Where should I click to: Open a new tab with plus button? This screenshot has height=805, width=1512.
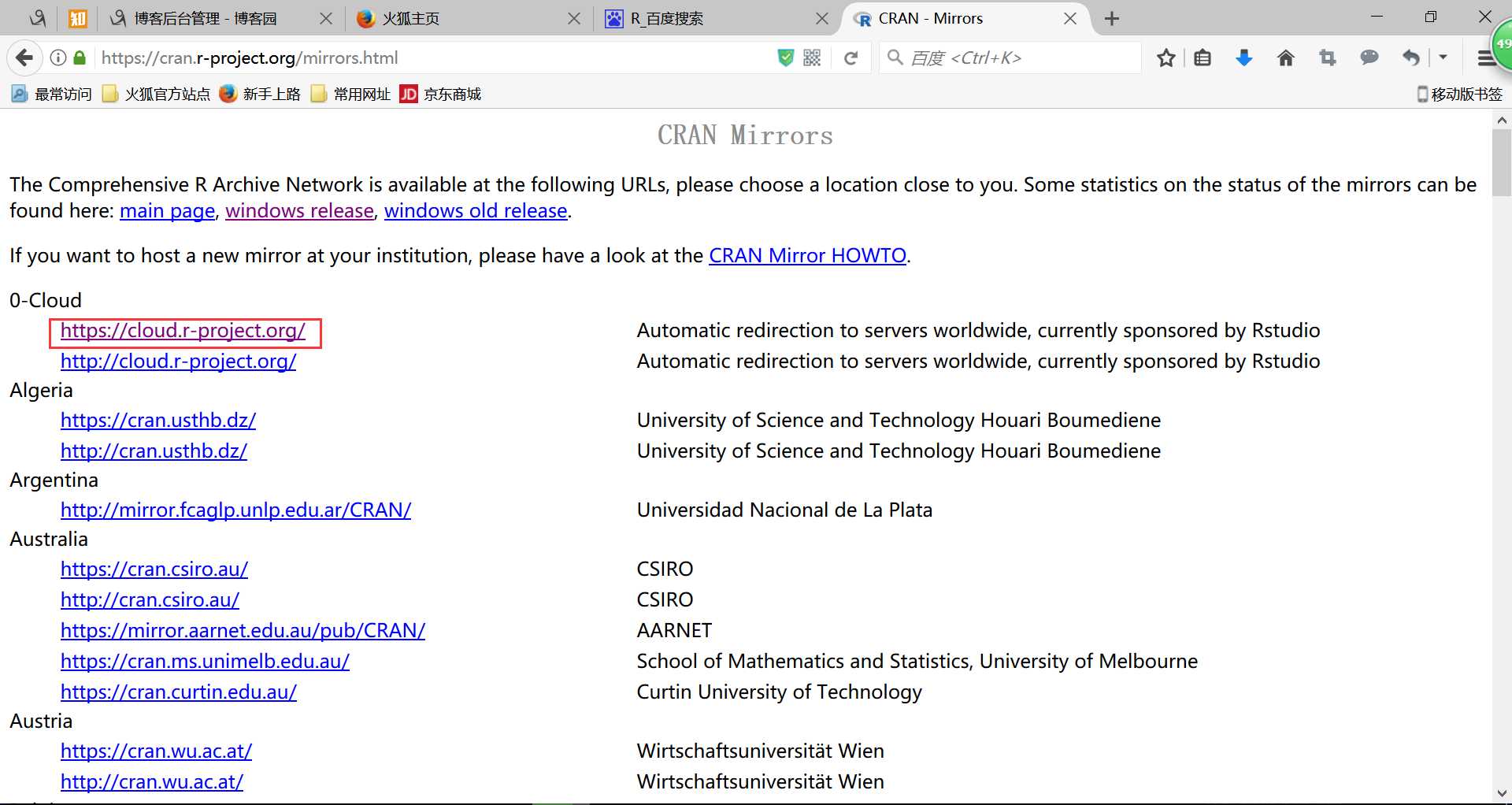pyautogui.click(x=1112, y=19)
